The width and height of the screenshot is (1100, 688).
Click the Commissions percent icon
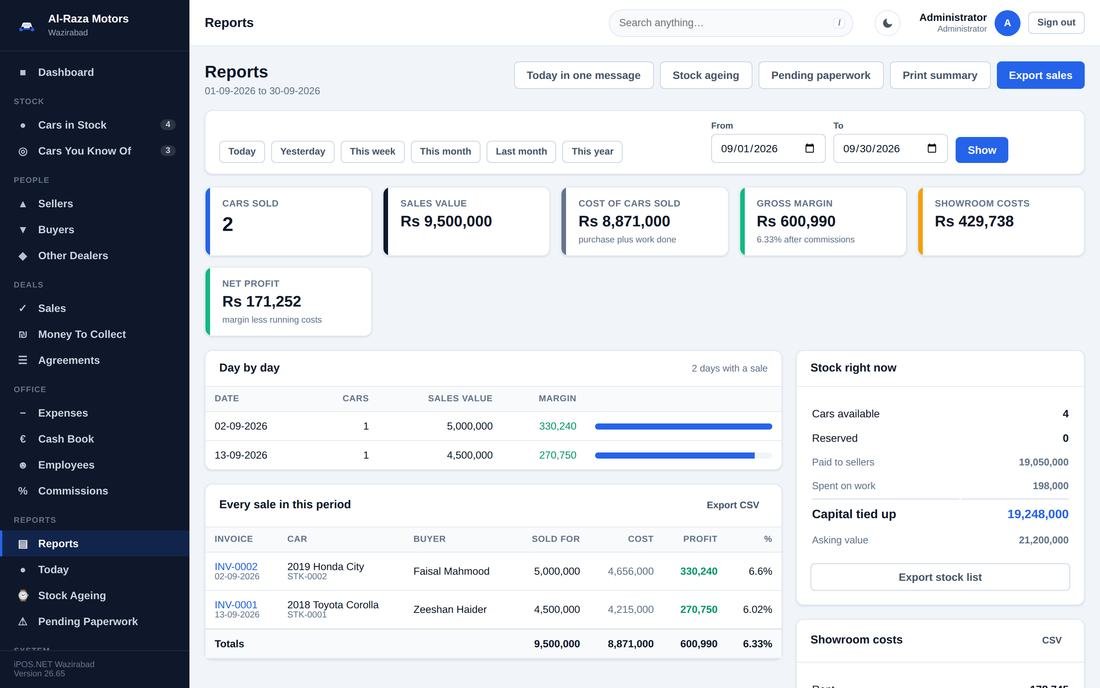coord(22,491)
